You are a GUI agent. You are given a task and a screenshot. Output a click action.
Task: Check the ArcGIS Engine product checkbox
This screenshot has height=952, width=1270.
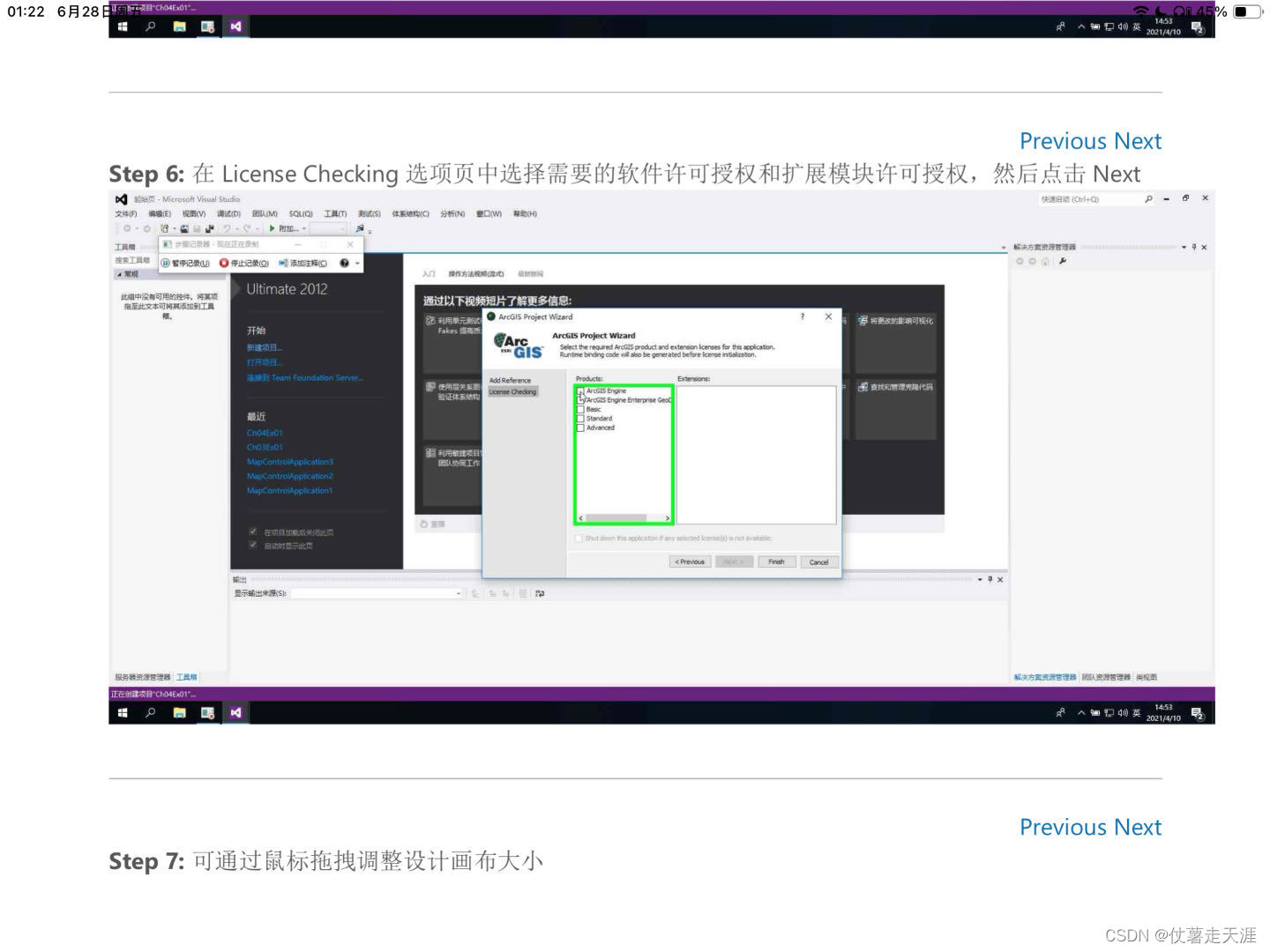tap(580, 391)
